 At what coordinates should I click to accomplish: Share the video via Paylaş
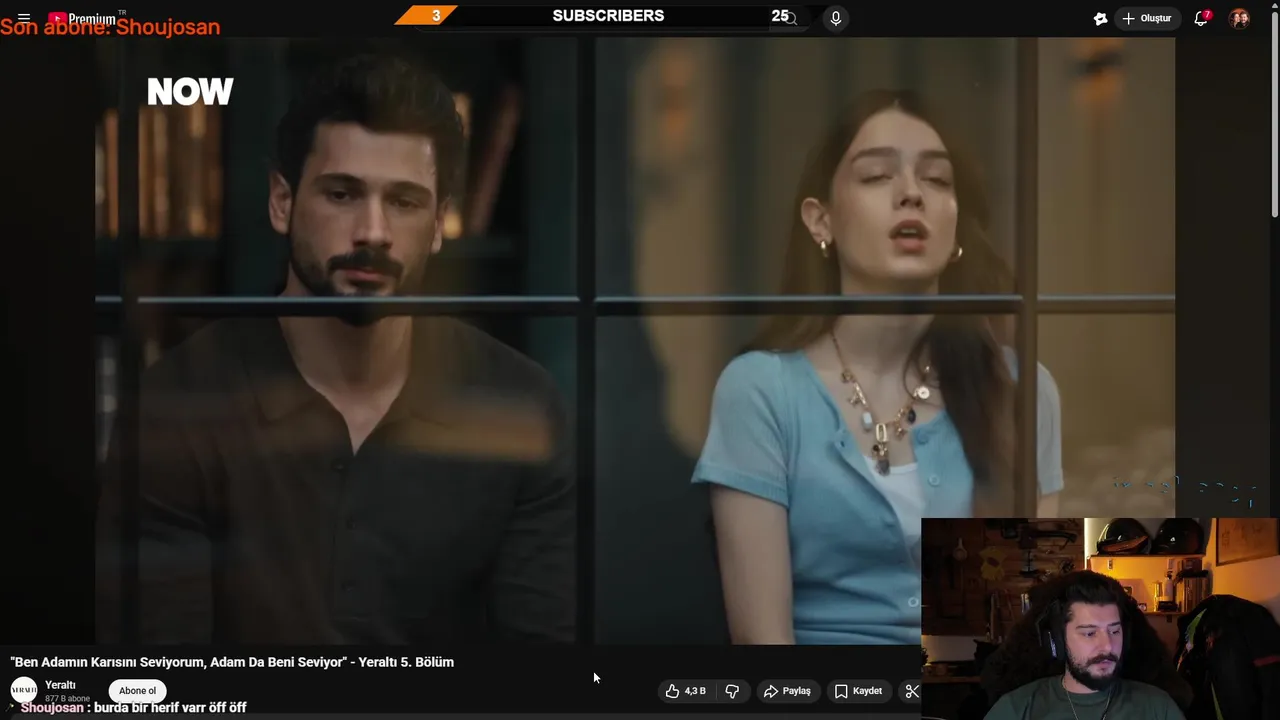pyautogui.click(x=787, y=691)
